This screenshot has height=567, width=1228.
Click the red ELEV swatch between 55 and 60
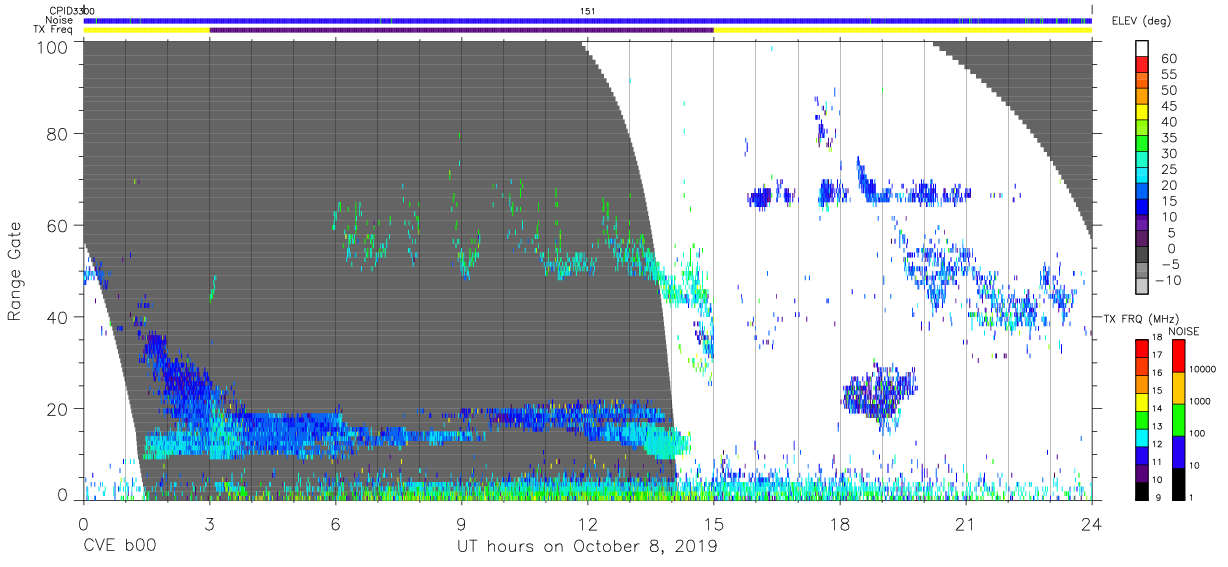pos(1142,65)
